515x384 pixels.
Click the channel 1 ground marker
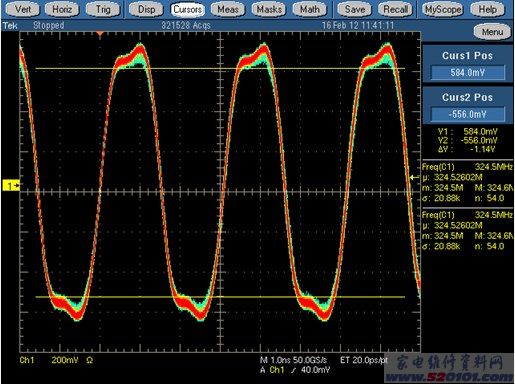click(x=11, y=185)
